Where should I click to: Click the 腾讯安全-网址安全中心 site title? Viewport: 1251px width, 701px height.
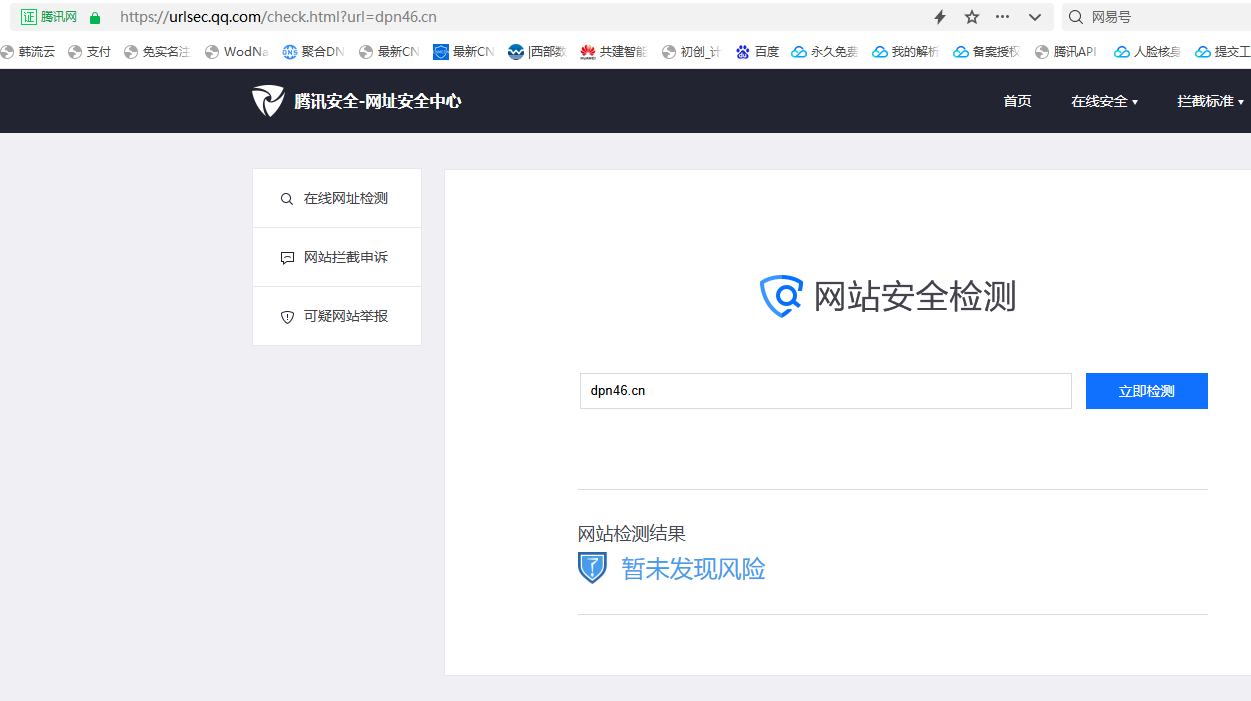pos(378,101)
